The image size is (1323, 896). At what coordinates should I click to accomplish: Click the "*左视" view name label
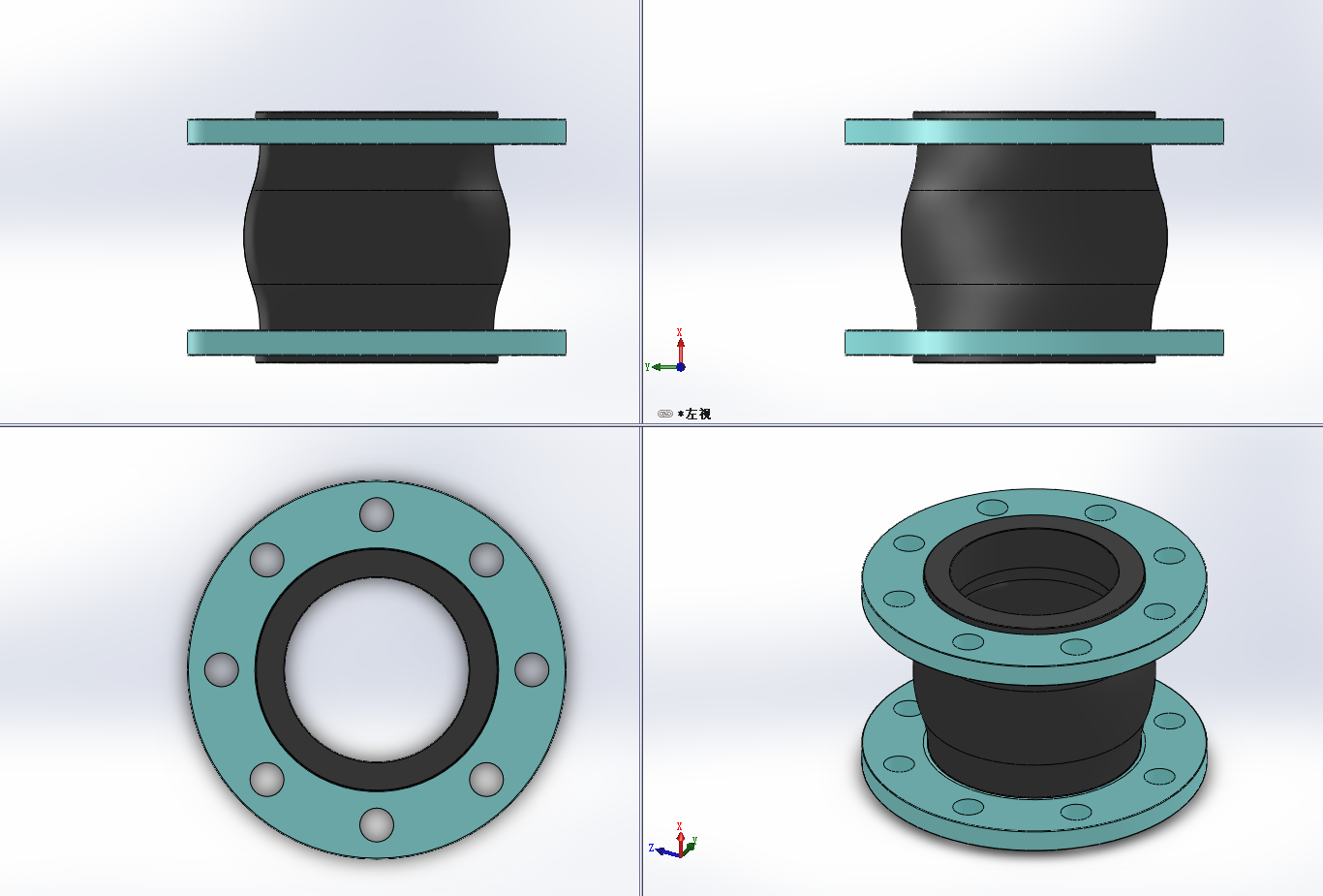pos(694,414)
